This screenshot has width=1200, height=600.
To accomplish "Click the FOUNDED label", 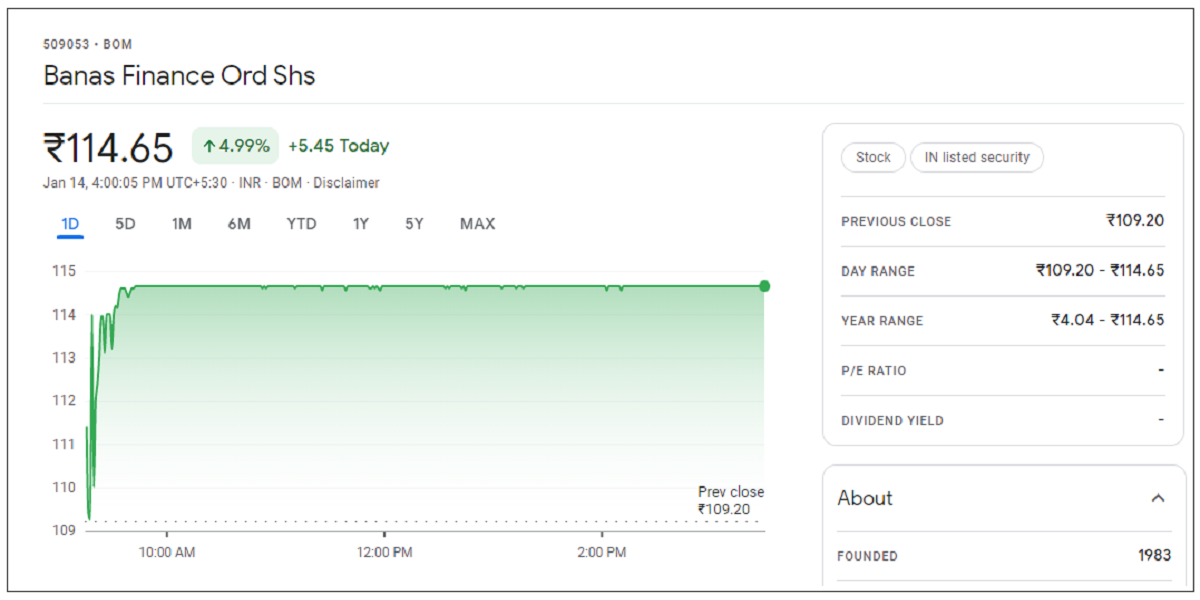I will (x=869, y=556).
